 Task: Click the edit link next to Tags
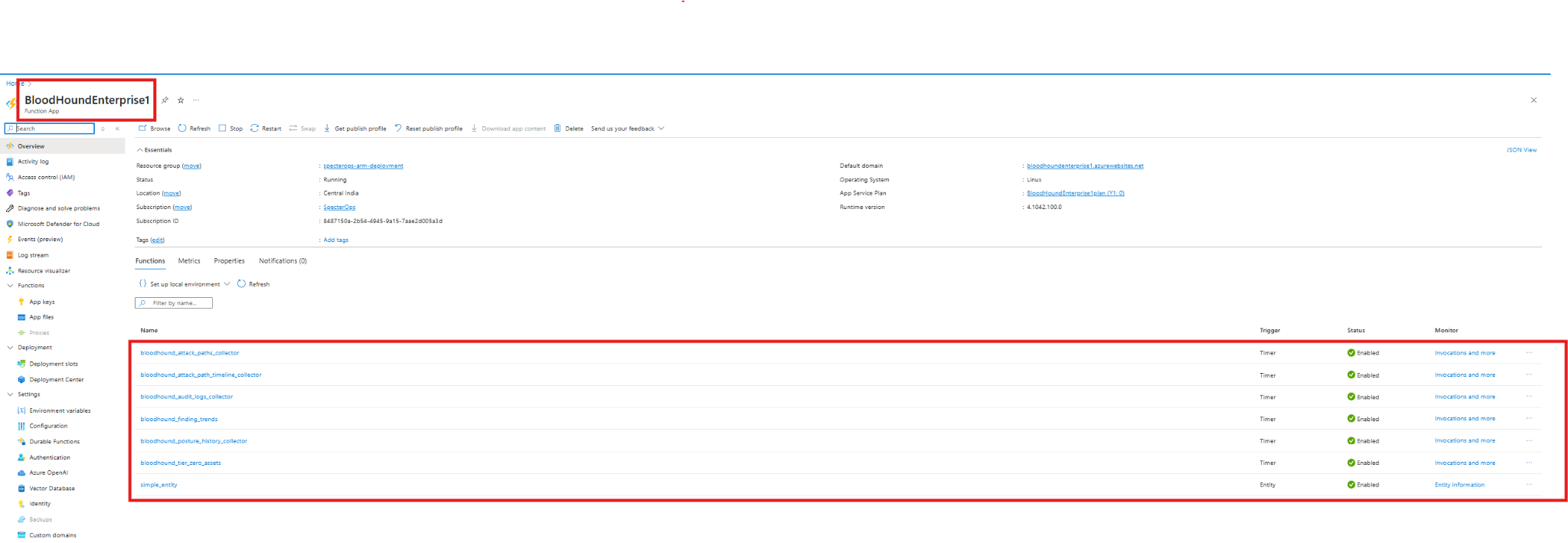pyautogui.click(x=157, y=240)
